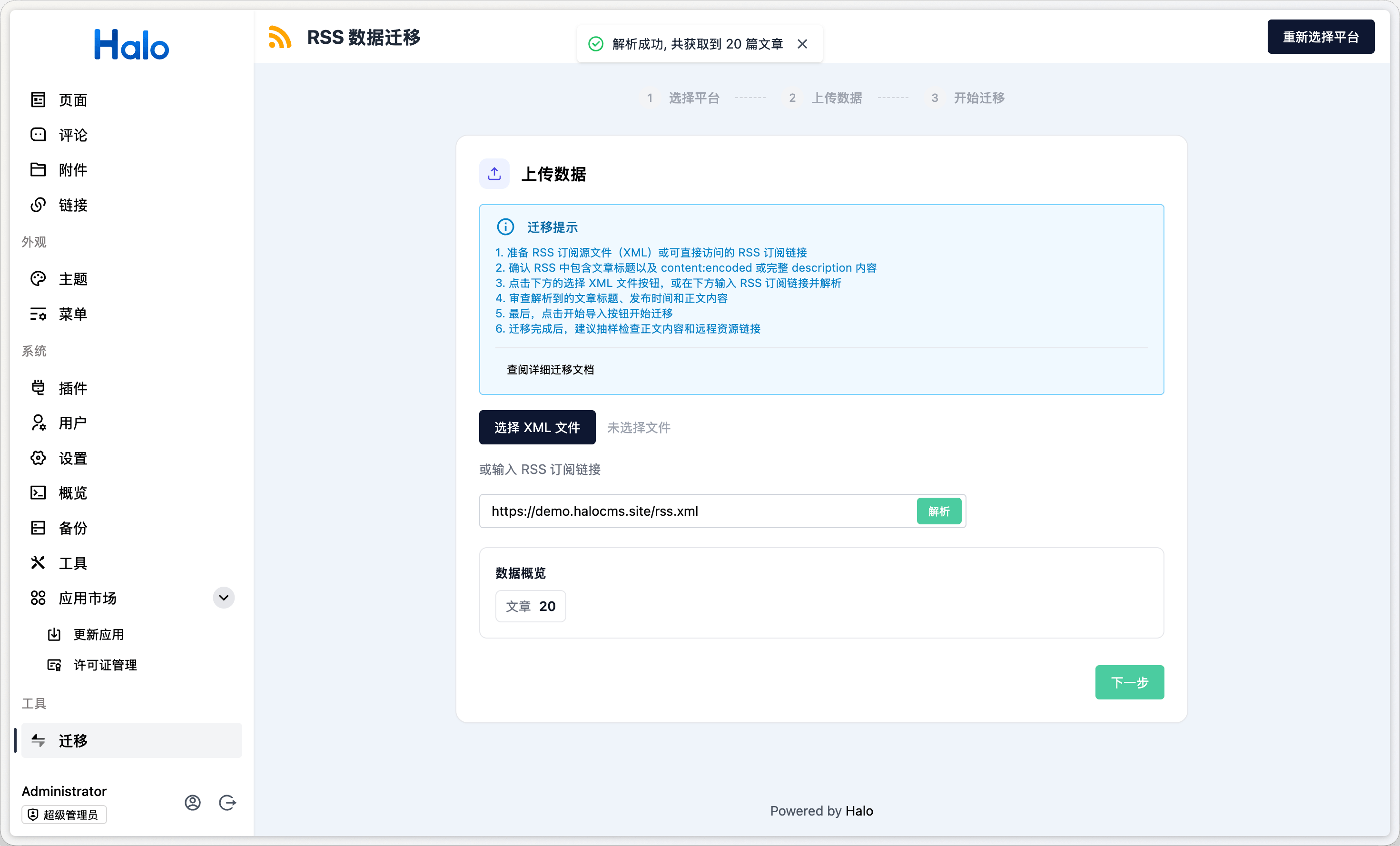Click the 链接 link icon in sidebar
This screenshot has width=1400, height=846.
pos(38,205)
